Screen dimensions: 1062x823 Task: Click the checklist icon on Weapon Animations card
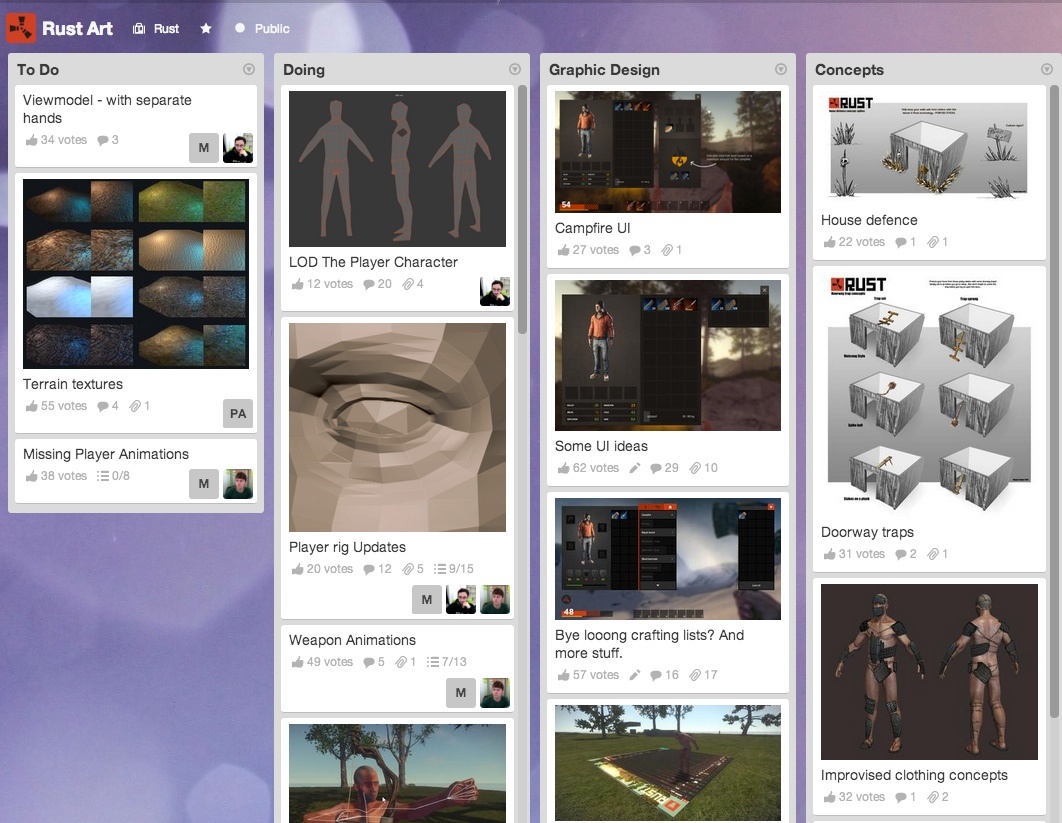tap(433, 662)
